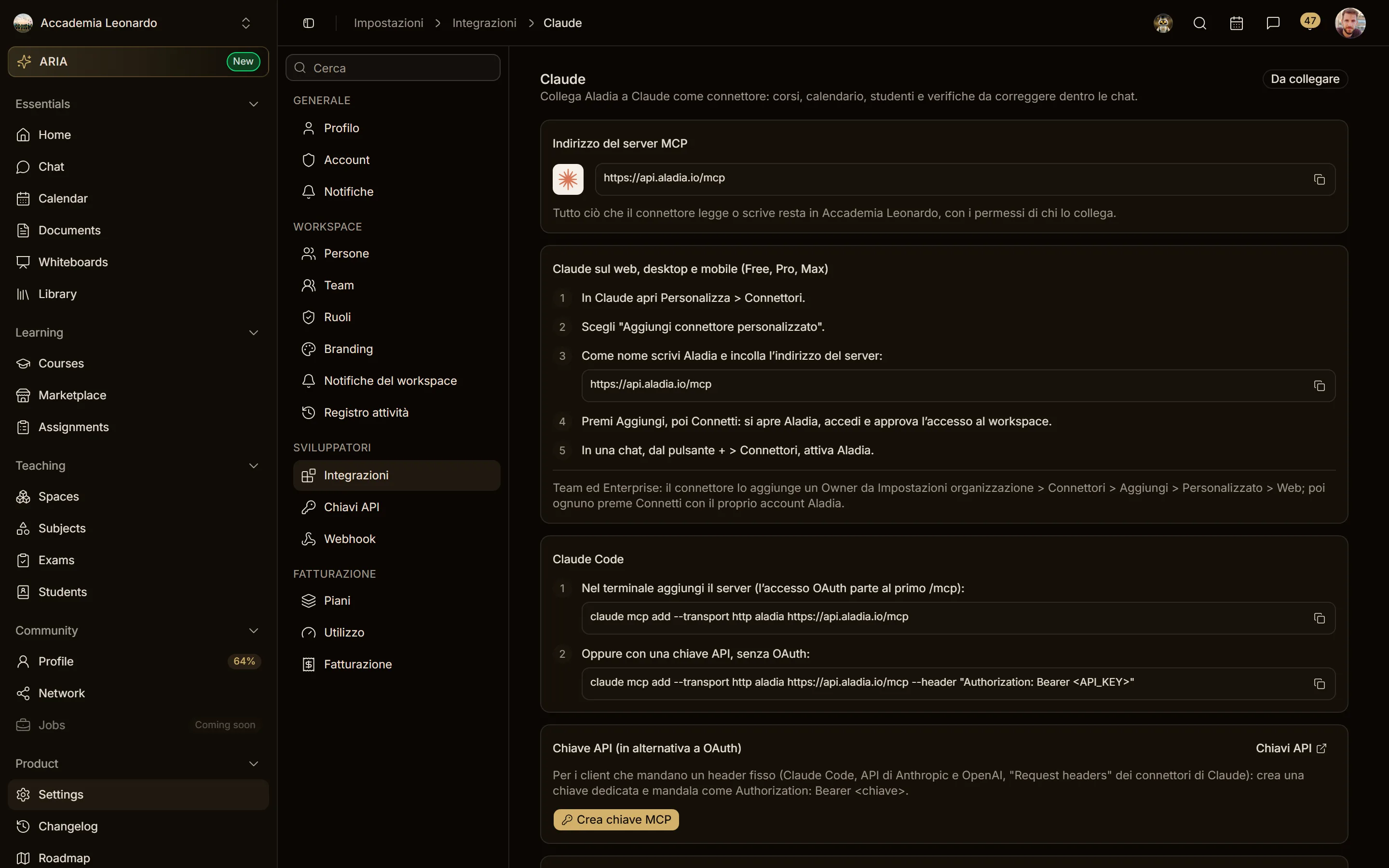Viewport: 1389px width, 868px height.
Task: Click the owl mascot avatar icon
Action: coord(1163,23)
